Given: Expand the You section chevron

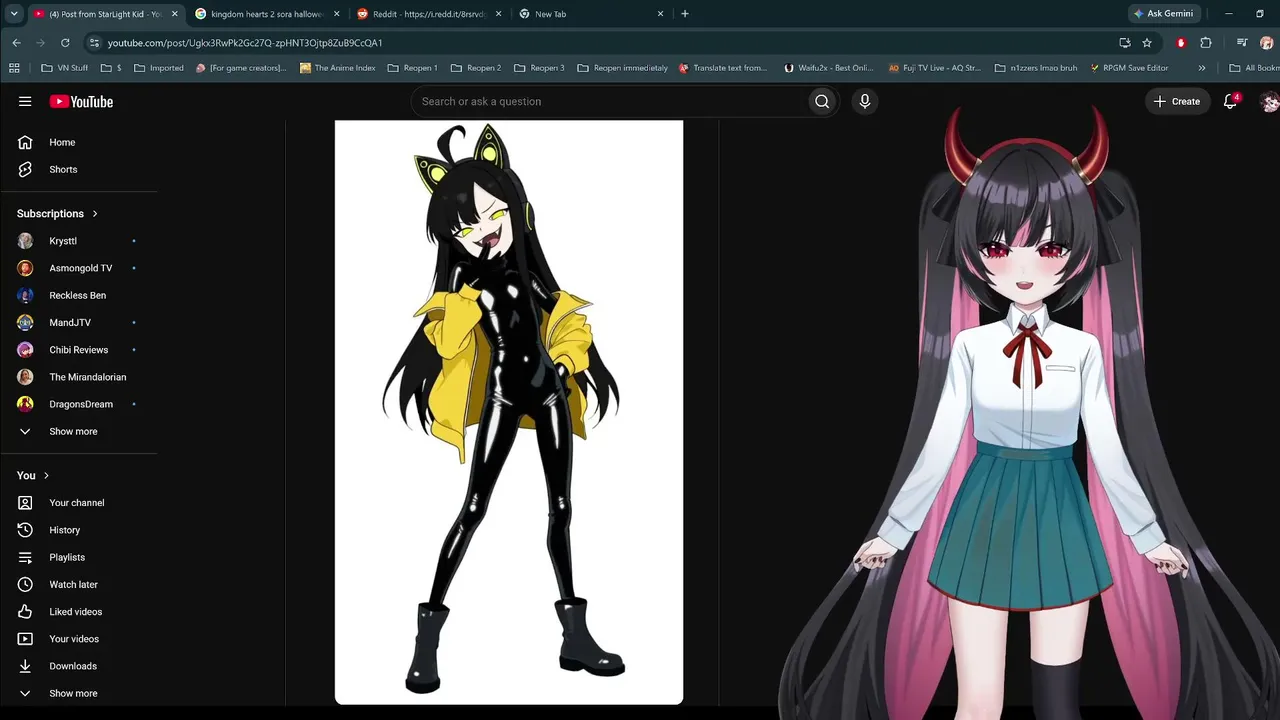Looking at the screenshot, I should [x=46, y=476].
